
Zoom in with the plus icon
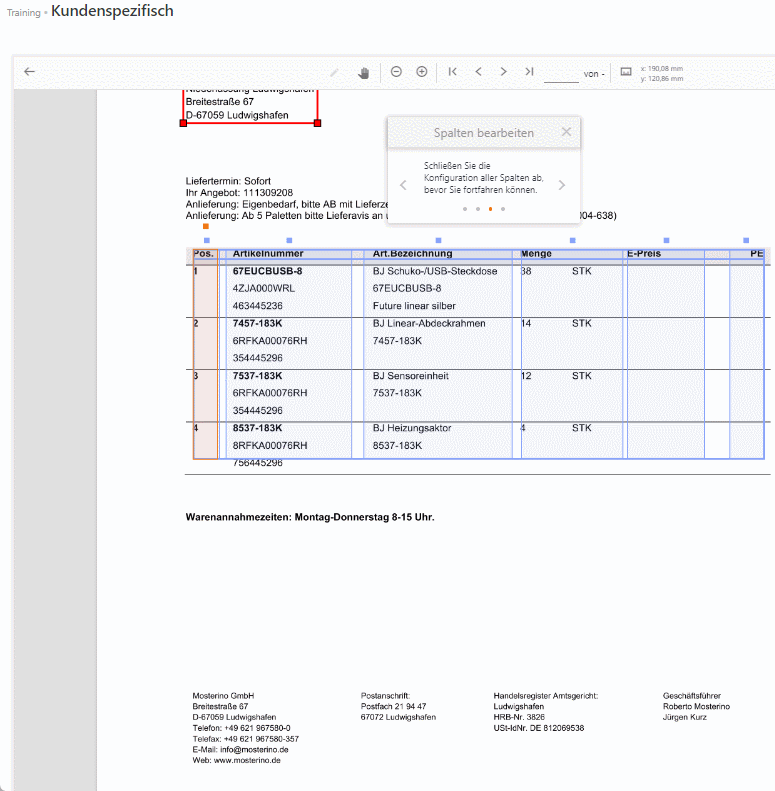pyautogui.click(x=422, y=72)
